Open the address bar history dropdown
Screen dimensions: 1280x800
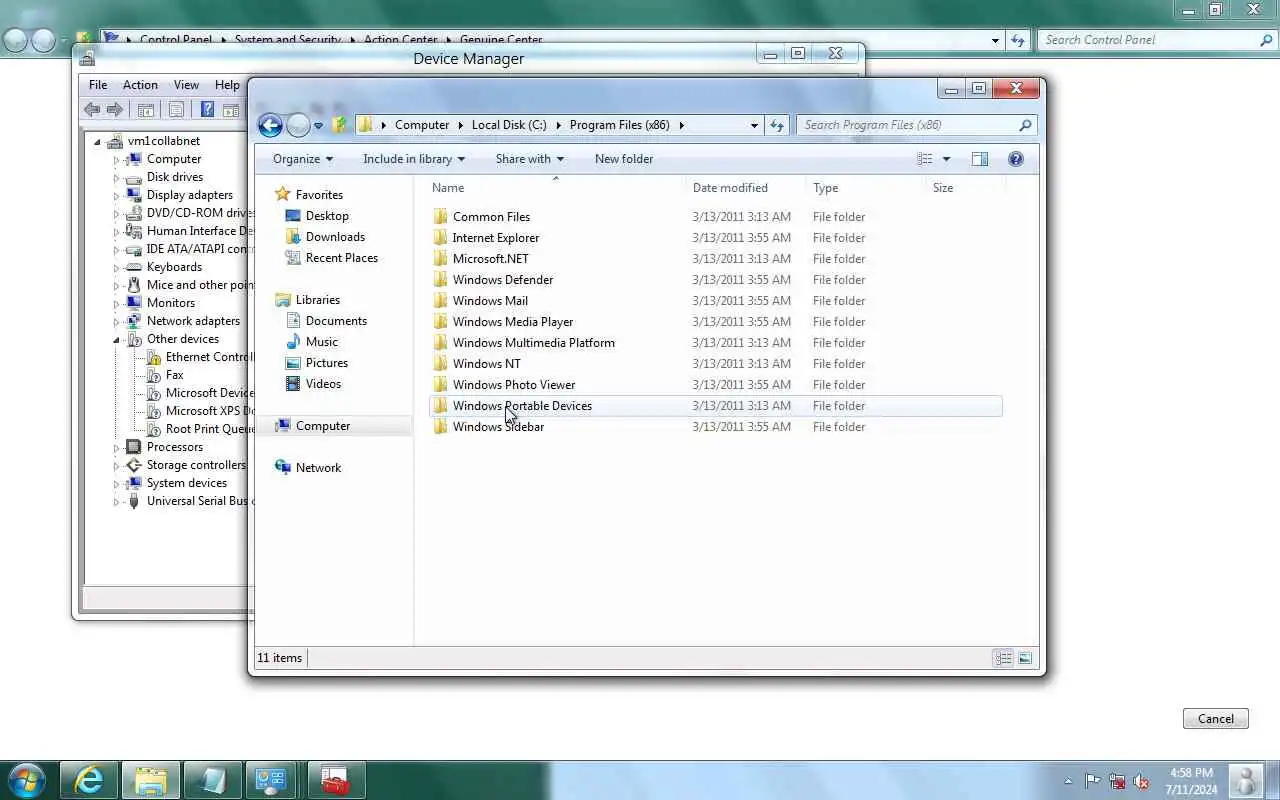click(x=754, y=125)
